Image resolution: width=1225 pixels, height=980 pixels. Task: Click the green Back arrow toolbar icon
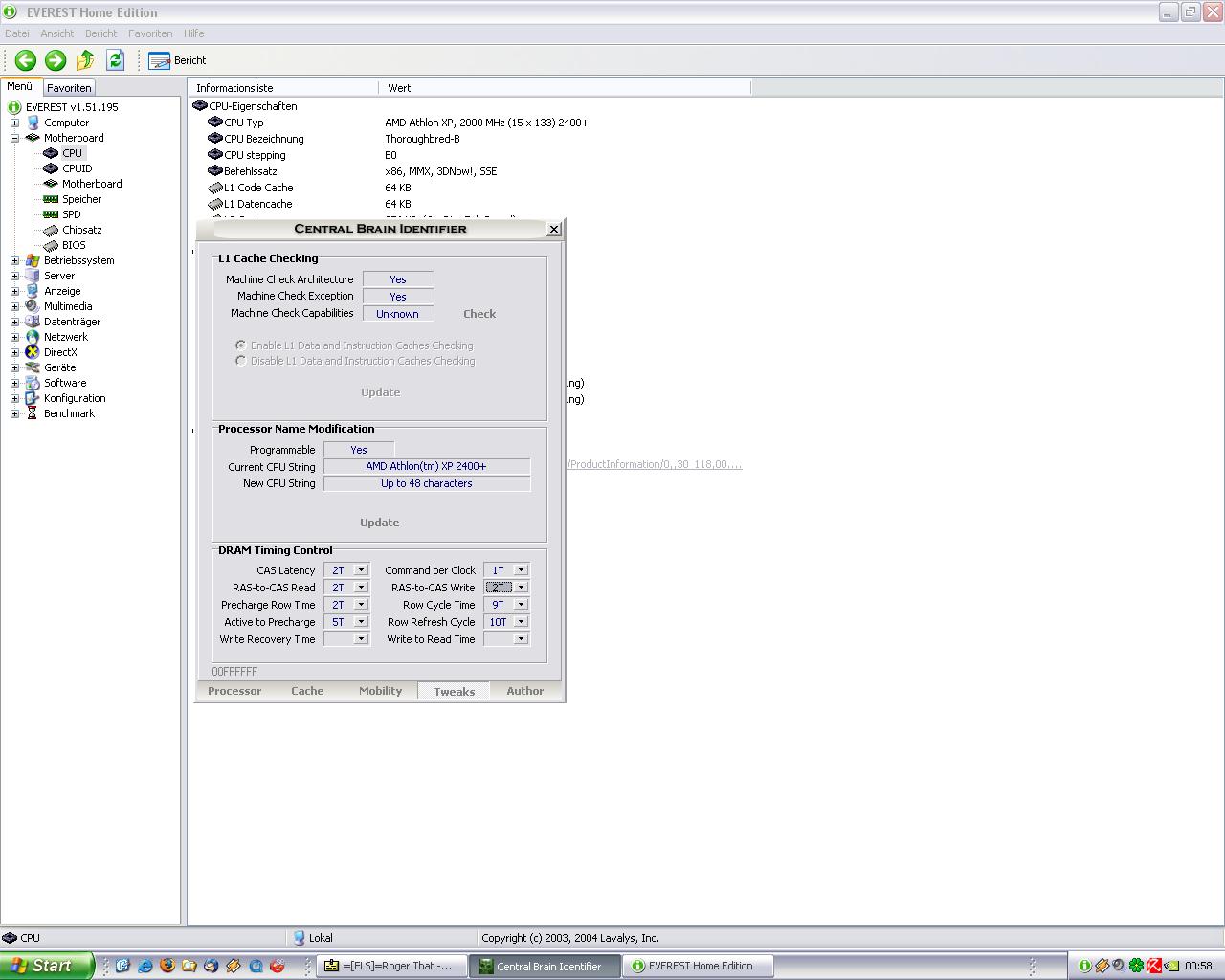coord(26,60)
